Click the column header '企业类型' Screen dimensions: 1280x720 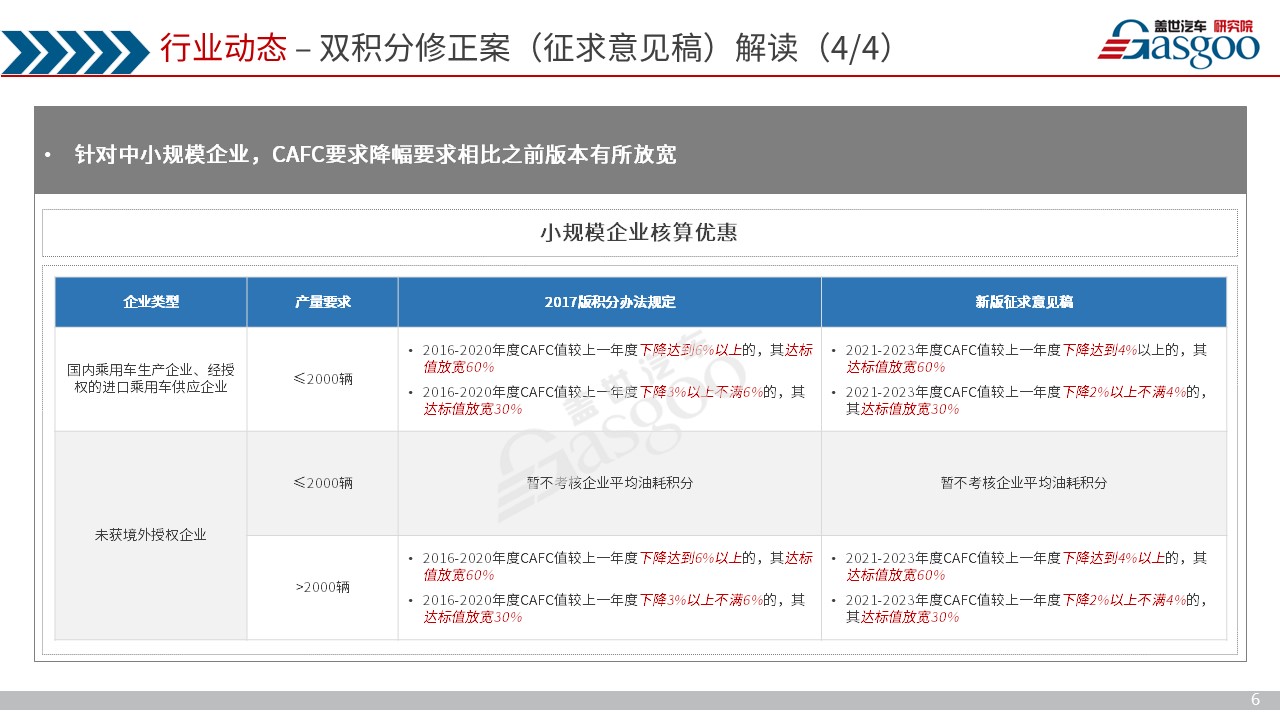151,301
